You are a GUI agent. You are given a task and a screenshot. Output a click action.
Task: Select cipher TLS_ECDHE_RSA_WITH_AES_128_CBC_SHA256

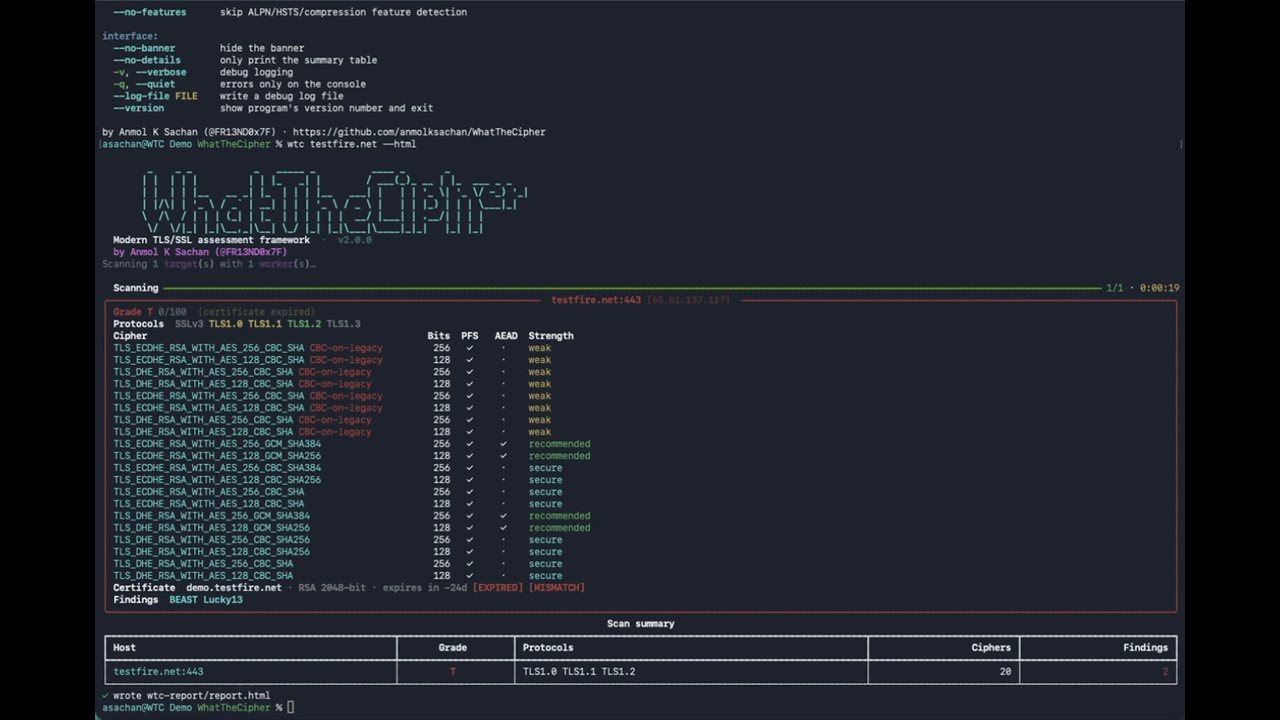click(x=217, y=480)
